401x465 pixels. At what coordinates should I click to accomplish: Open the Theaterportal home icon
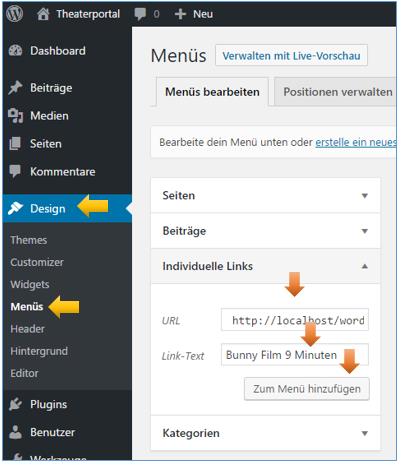[x=43, y=14]
